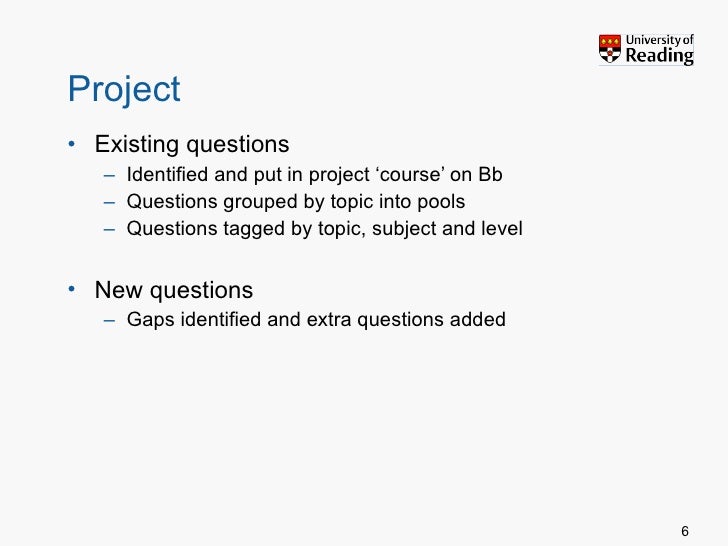
Task: Click the 'Reading' wordmark in logo
Action: [659, 56]
